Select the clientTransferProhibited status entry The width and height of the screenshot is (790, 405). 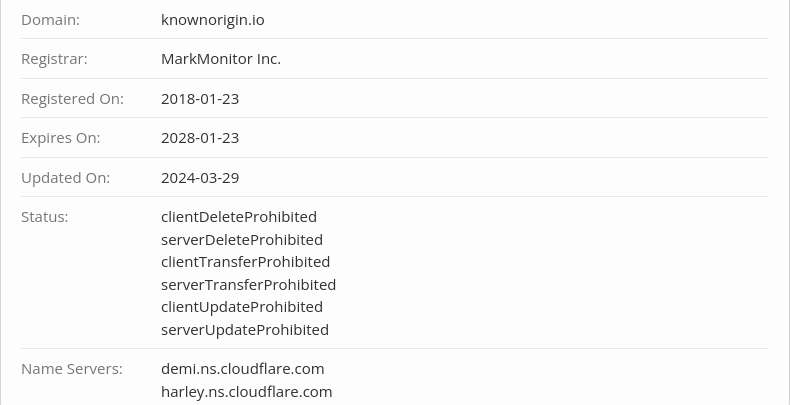[245, 261]
